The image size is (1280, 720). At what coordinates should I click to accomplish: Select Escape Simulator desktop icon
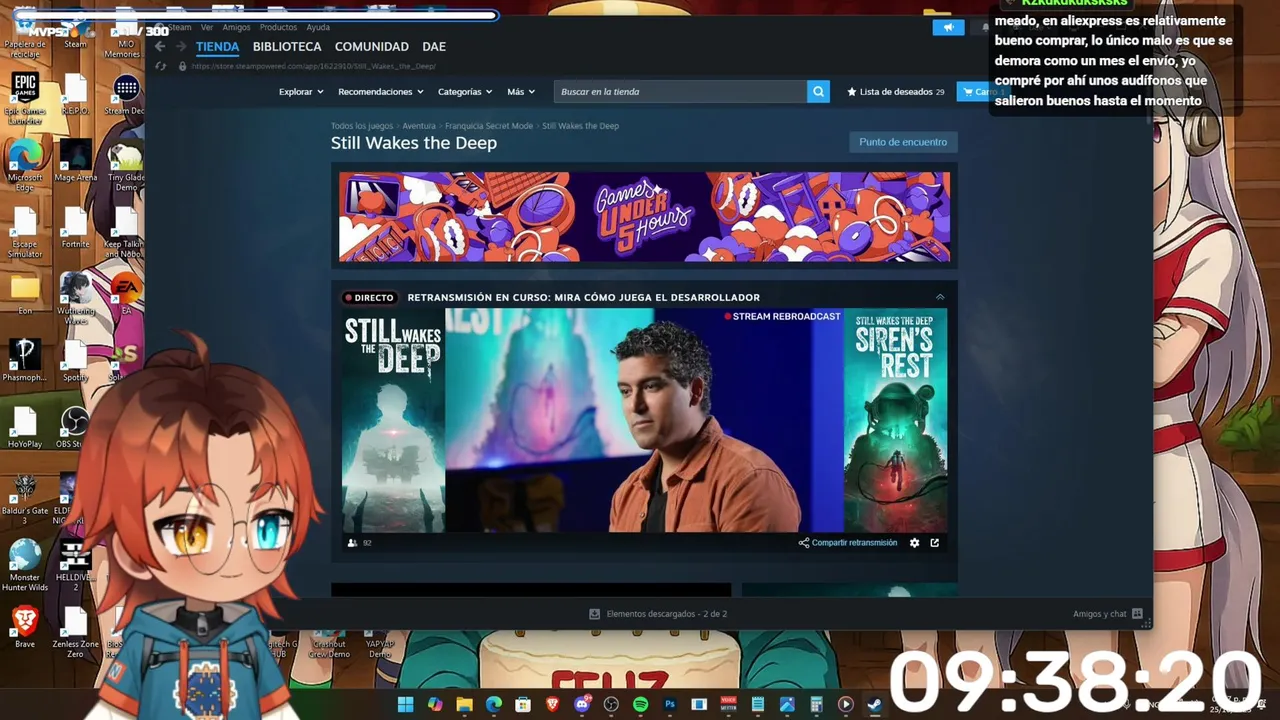click(25, 232)
